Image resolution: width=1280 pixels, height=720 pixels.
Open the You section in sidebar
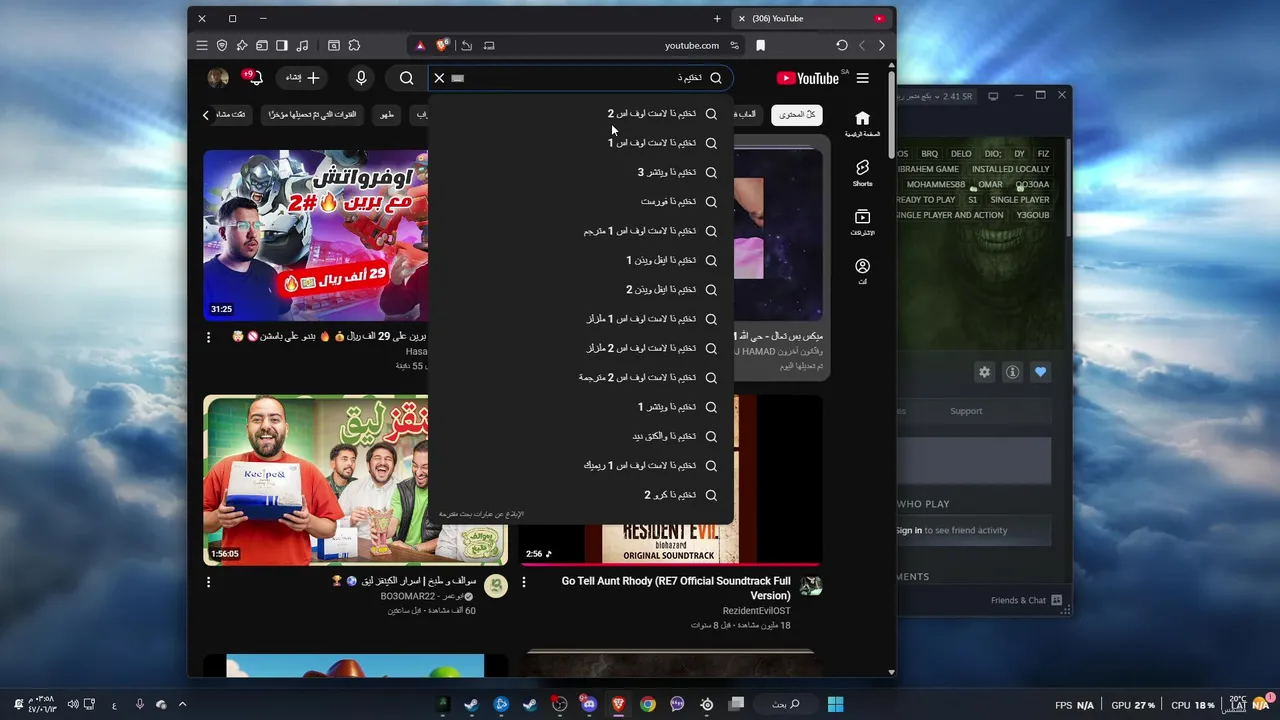point(862,271)
